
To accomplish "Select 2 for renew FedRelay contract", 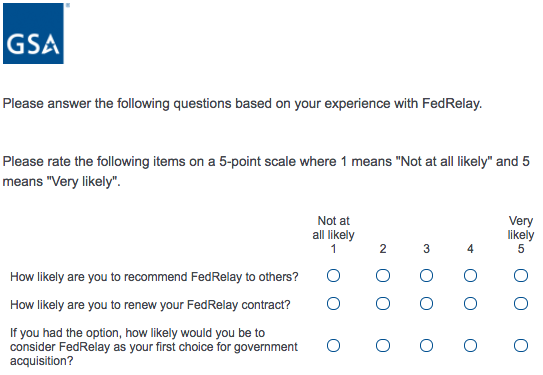I will (383, 304).
